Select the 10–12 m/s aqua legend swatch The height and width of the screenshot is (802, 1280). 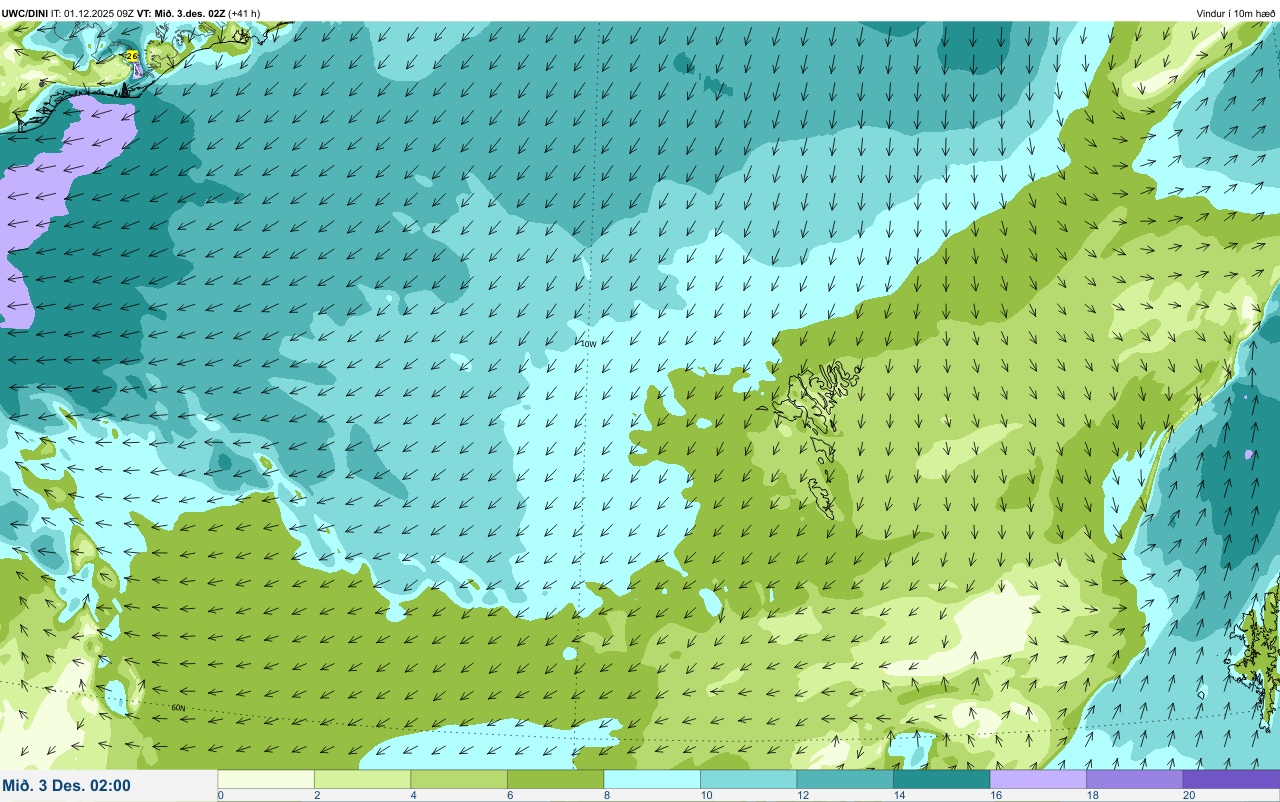pyautogui.click(x=748, y=779)
